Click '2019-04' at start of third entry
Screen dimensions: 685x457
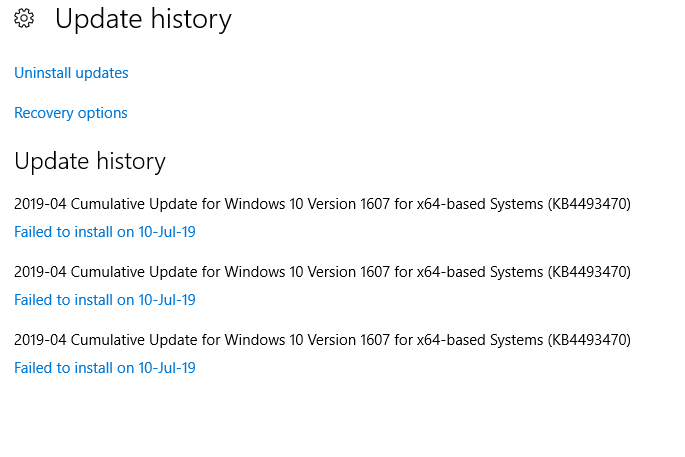pyautogui.click(x=38, y=340)
